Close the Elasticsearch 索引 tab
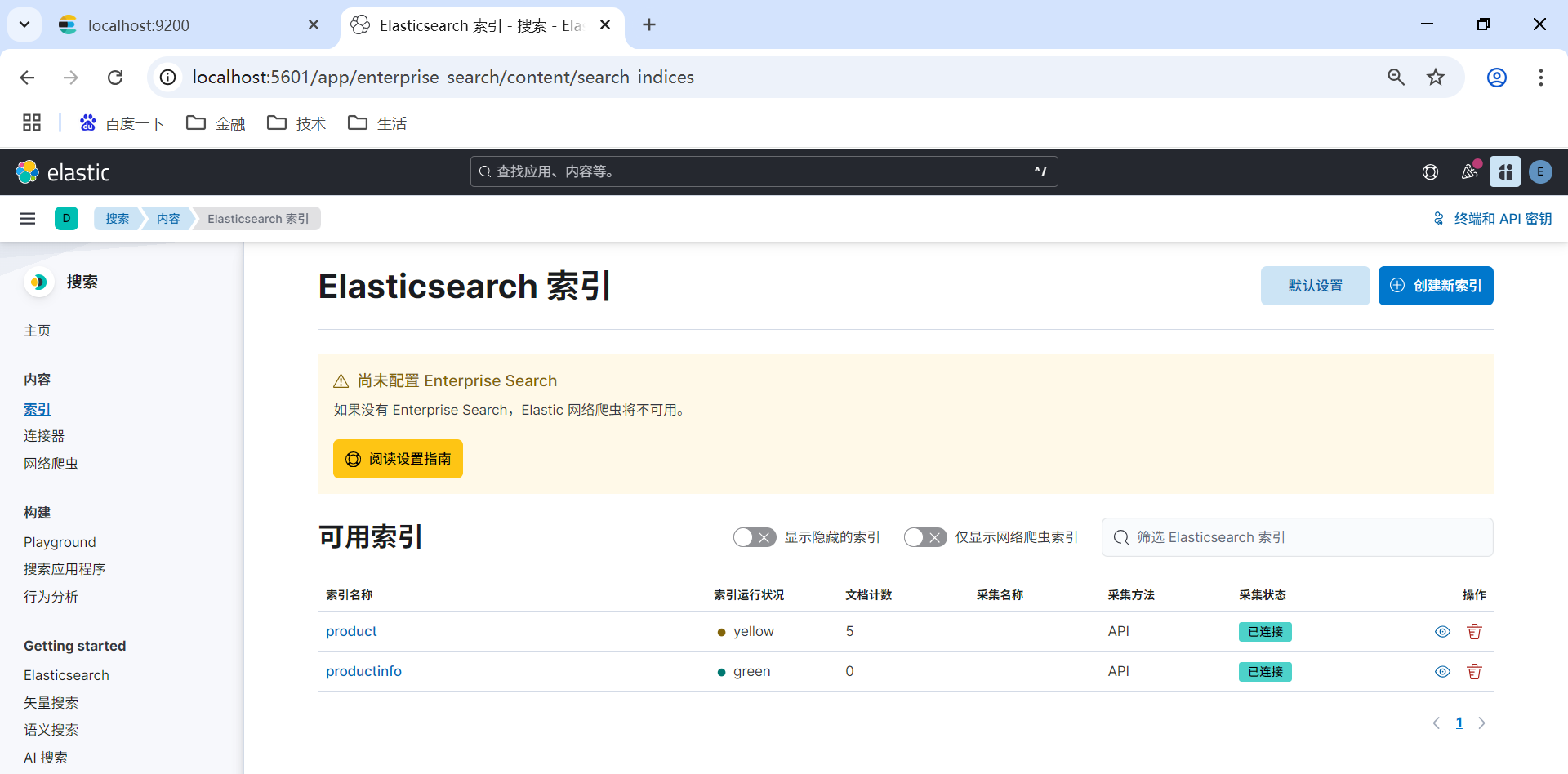This screenshot has height=774, width=1568. pos(605,25)
